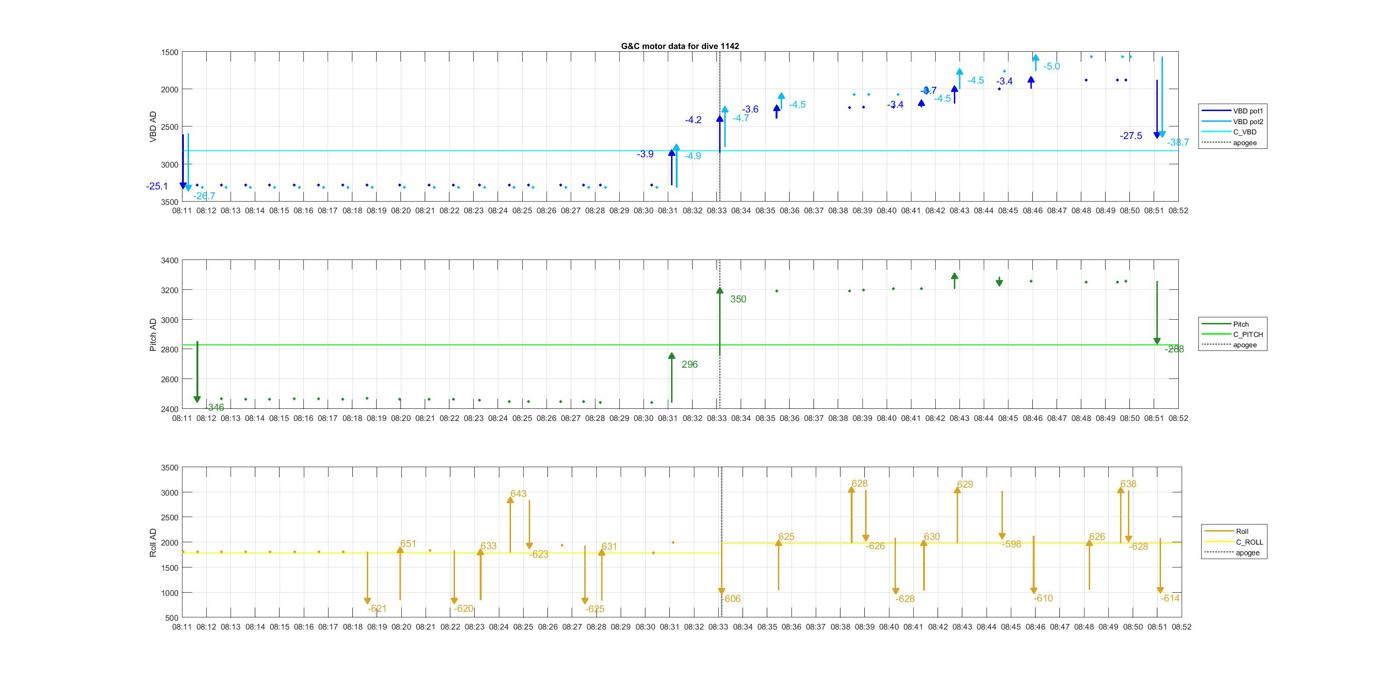Click the '-3.6' VBD data label
Screen dimensions: 1400x693
pyautogui.click(x=750, y=109)
